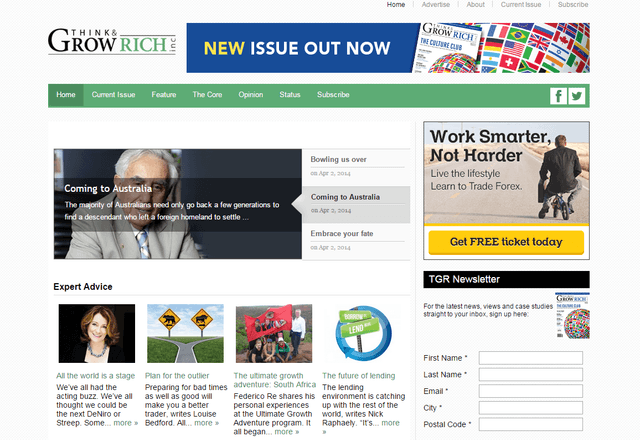Click the Think & Grow Rich logo
This screenshot has height=440, width=640.
click(112, 42)
